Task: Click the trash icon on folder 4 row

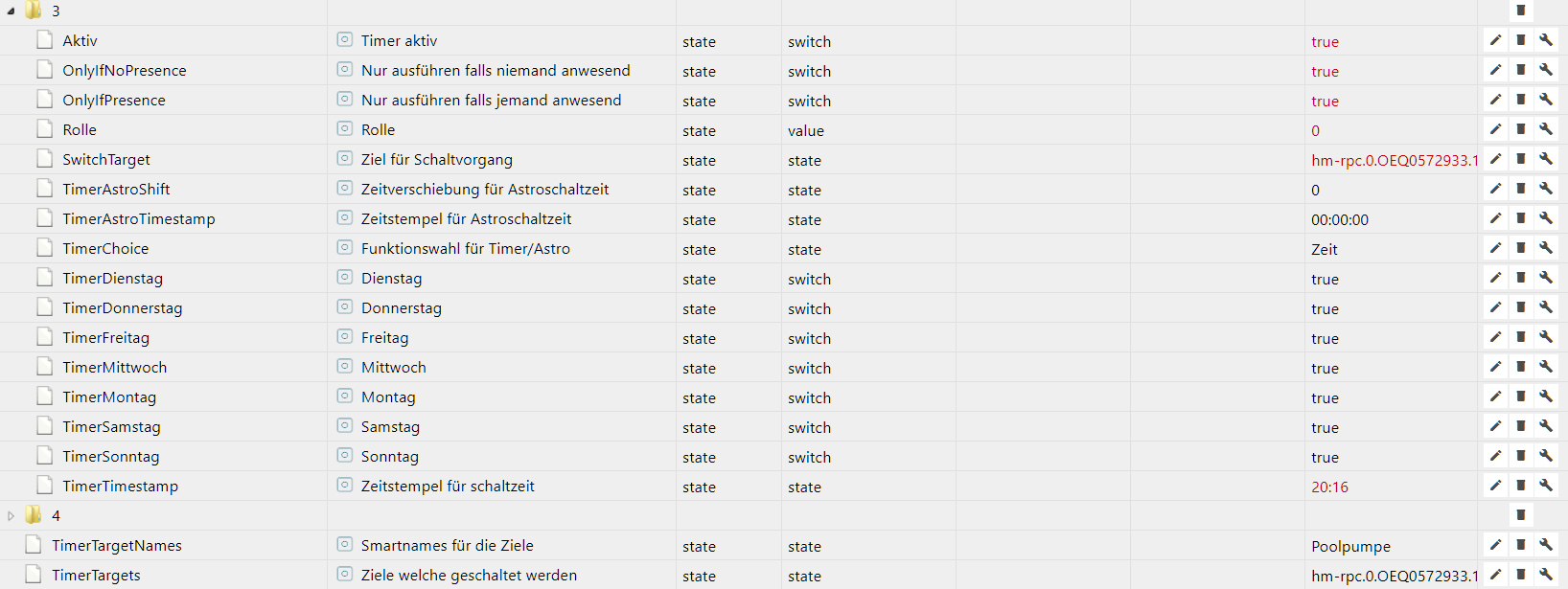Action: pyautogui.click(x=1520, y=515)
